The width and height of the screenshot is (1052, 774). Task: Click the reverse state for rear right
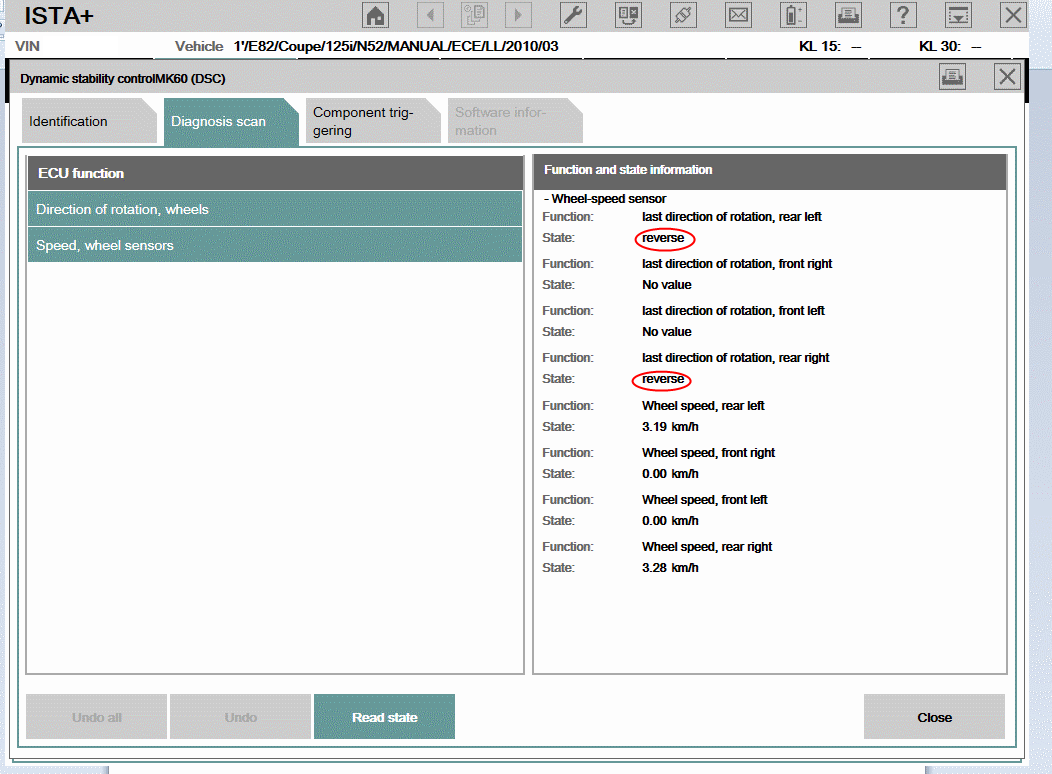tap(663, 379)
